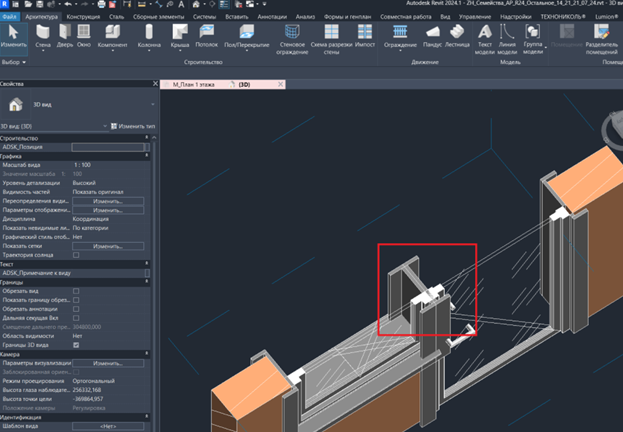Click the Ограждение railing tool
This screenshot has height=432, width=623.
coord(400,36)
